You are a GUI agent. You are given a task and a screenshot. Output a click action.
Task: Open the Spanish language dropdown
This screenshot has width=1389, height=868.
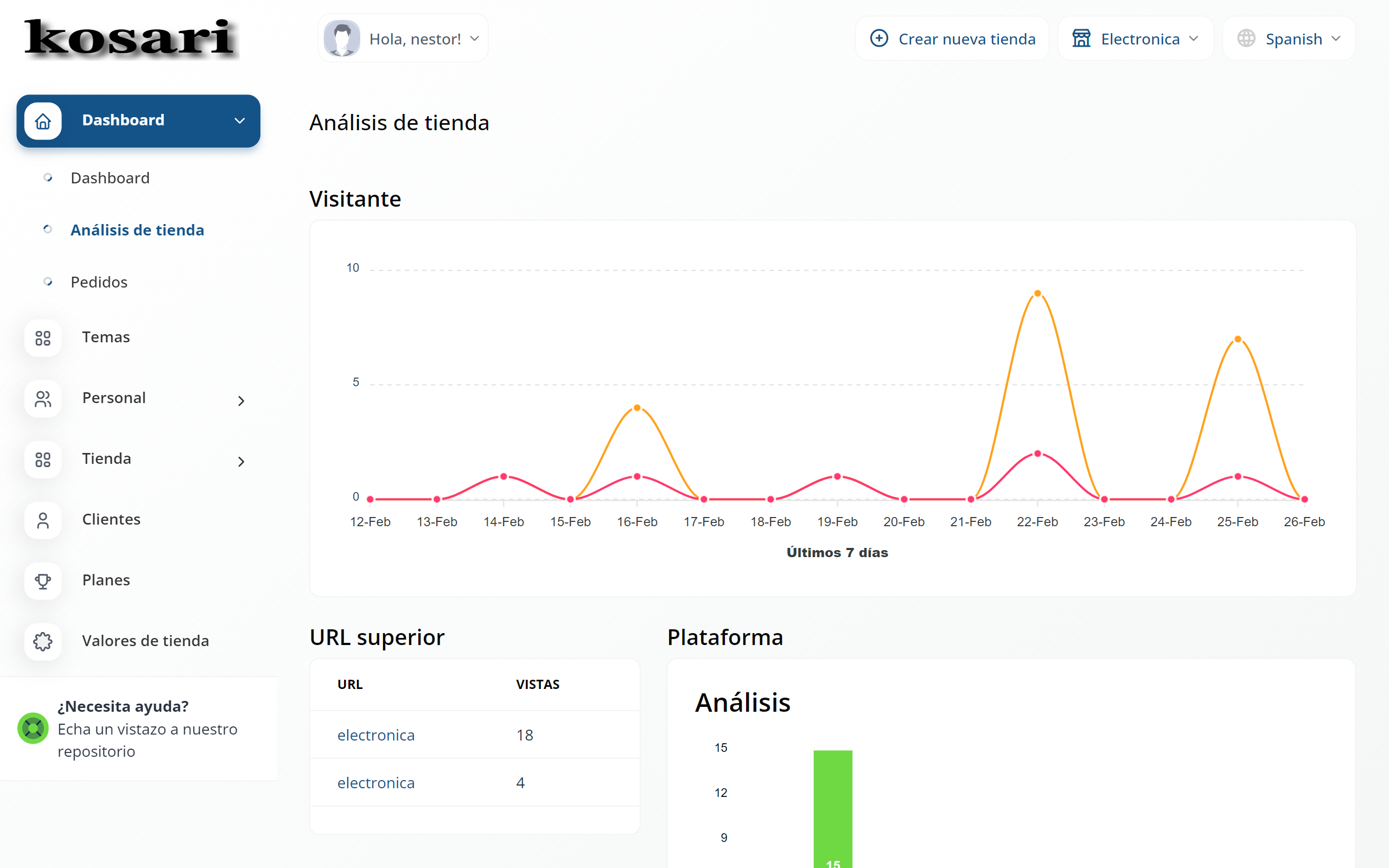tap(1289, 39)
